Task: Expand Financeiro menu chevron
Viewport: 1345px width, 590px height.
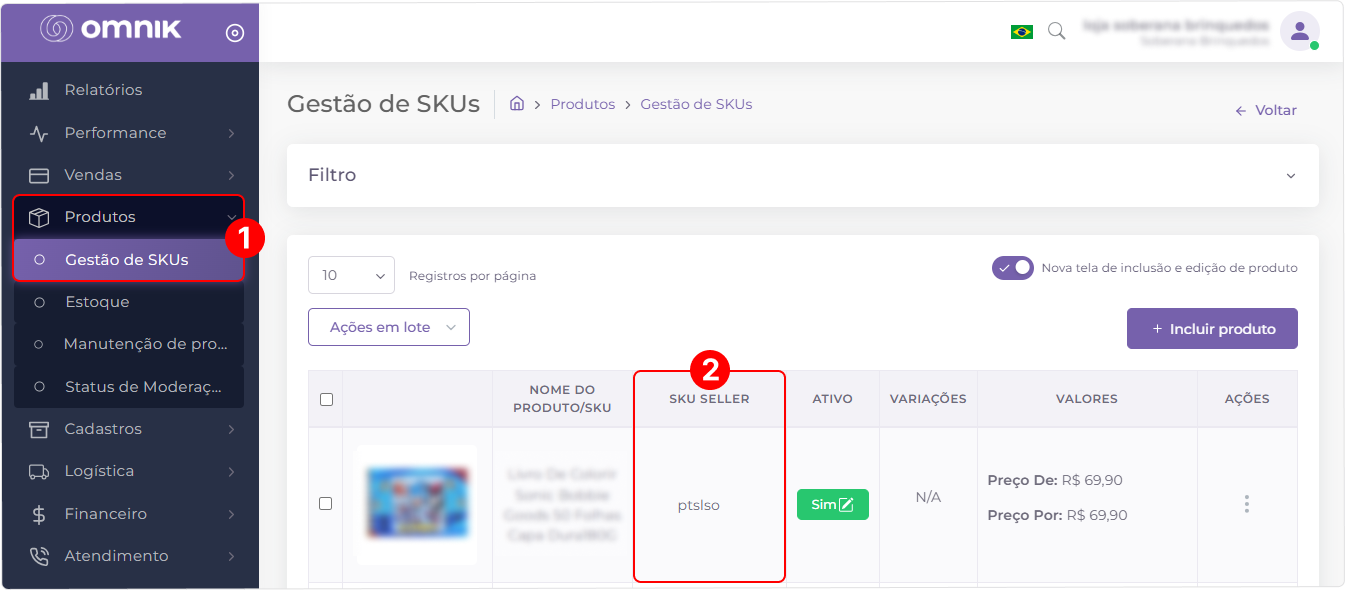Action: click(231, 514)
